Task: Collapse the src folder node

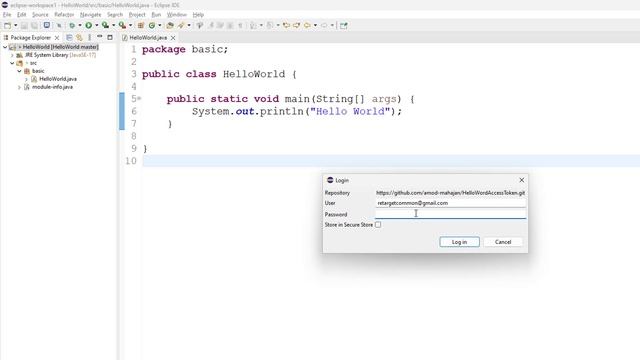Action: (12, 63)
